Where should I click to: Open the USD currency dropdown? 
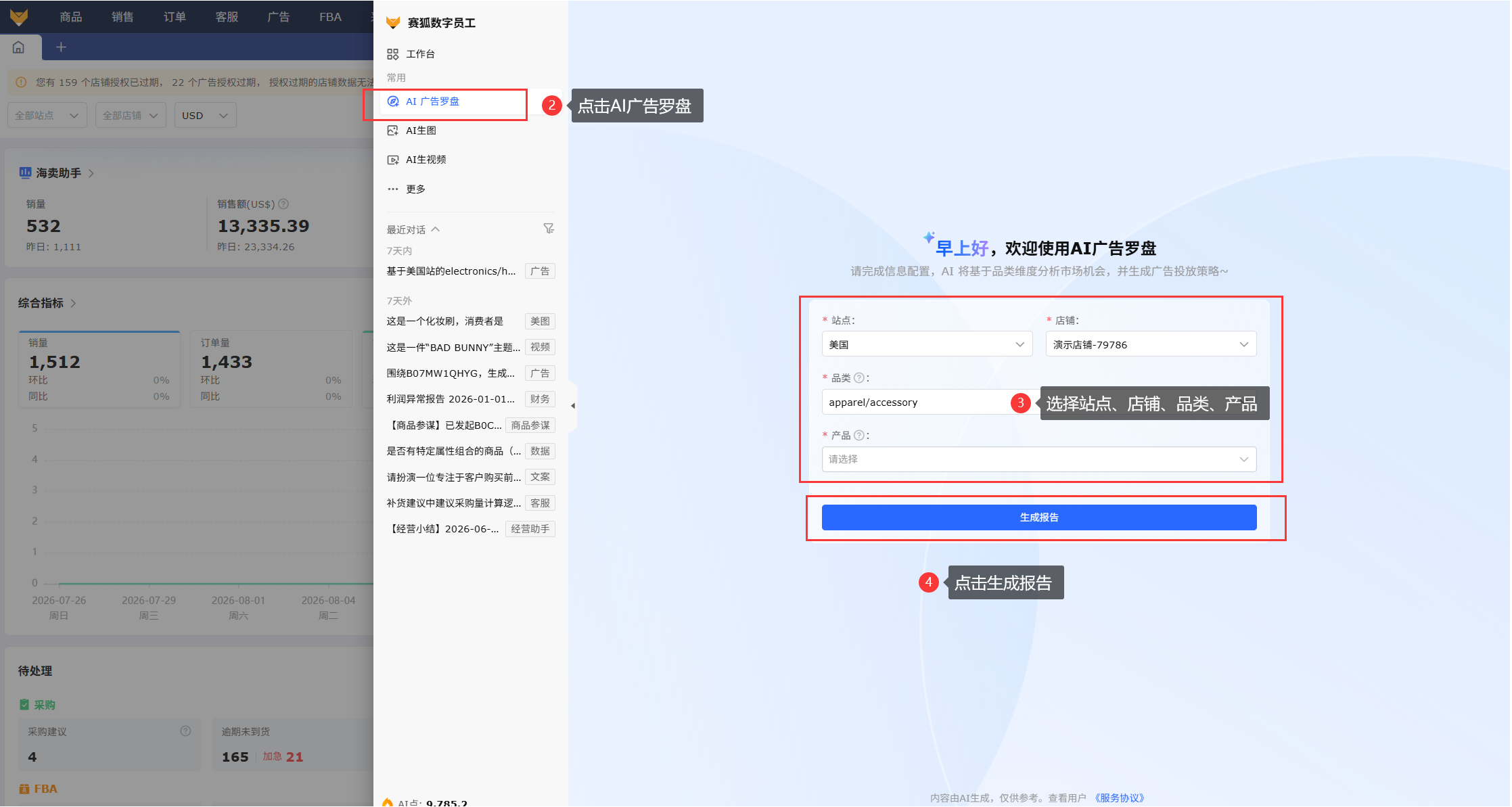[x=205, y=116]
